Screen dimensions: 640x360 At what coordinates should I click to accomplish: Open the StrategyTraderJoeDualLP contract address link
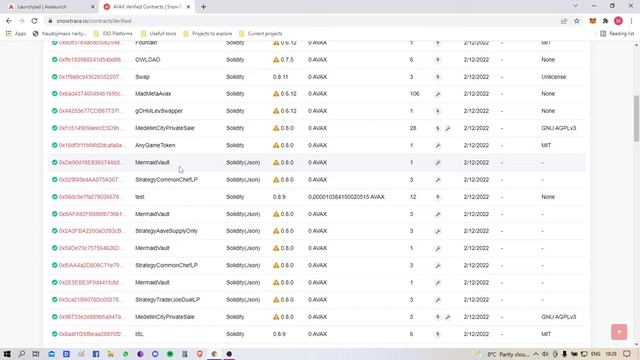[90, 300]
